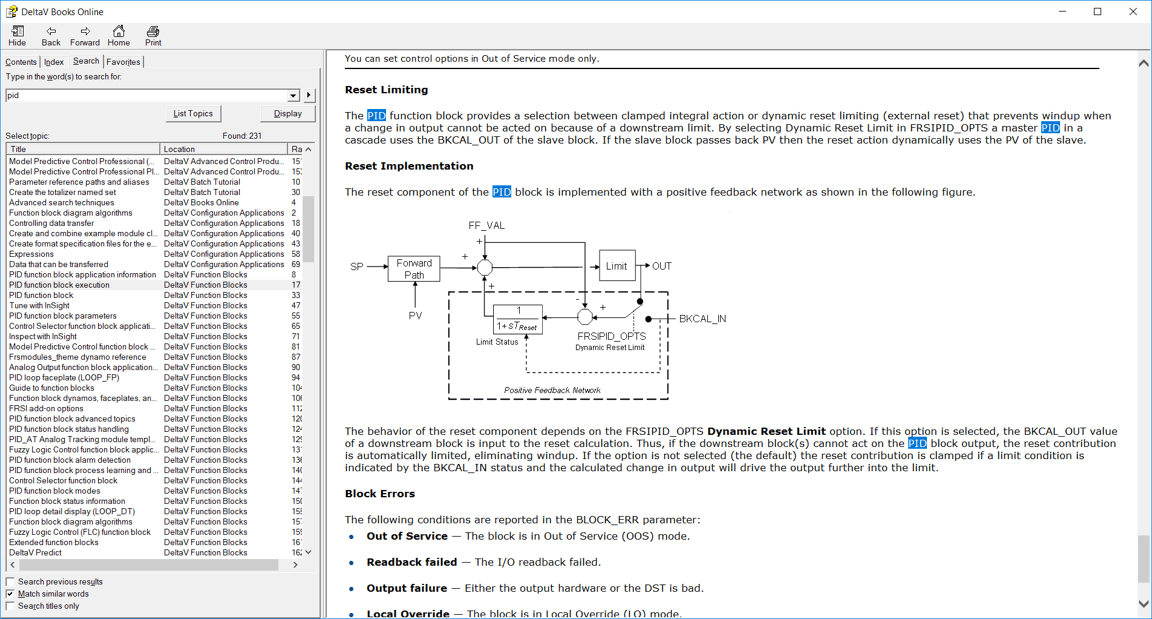This screenshot has width=1152, height=619.
Task: Go Back using the toolbar arrow
Action: tap(51, 35)
